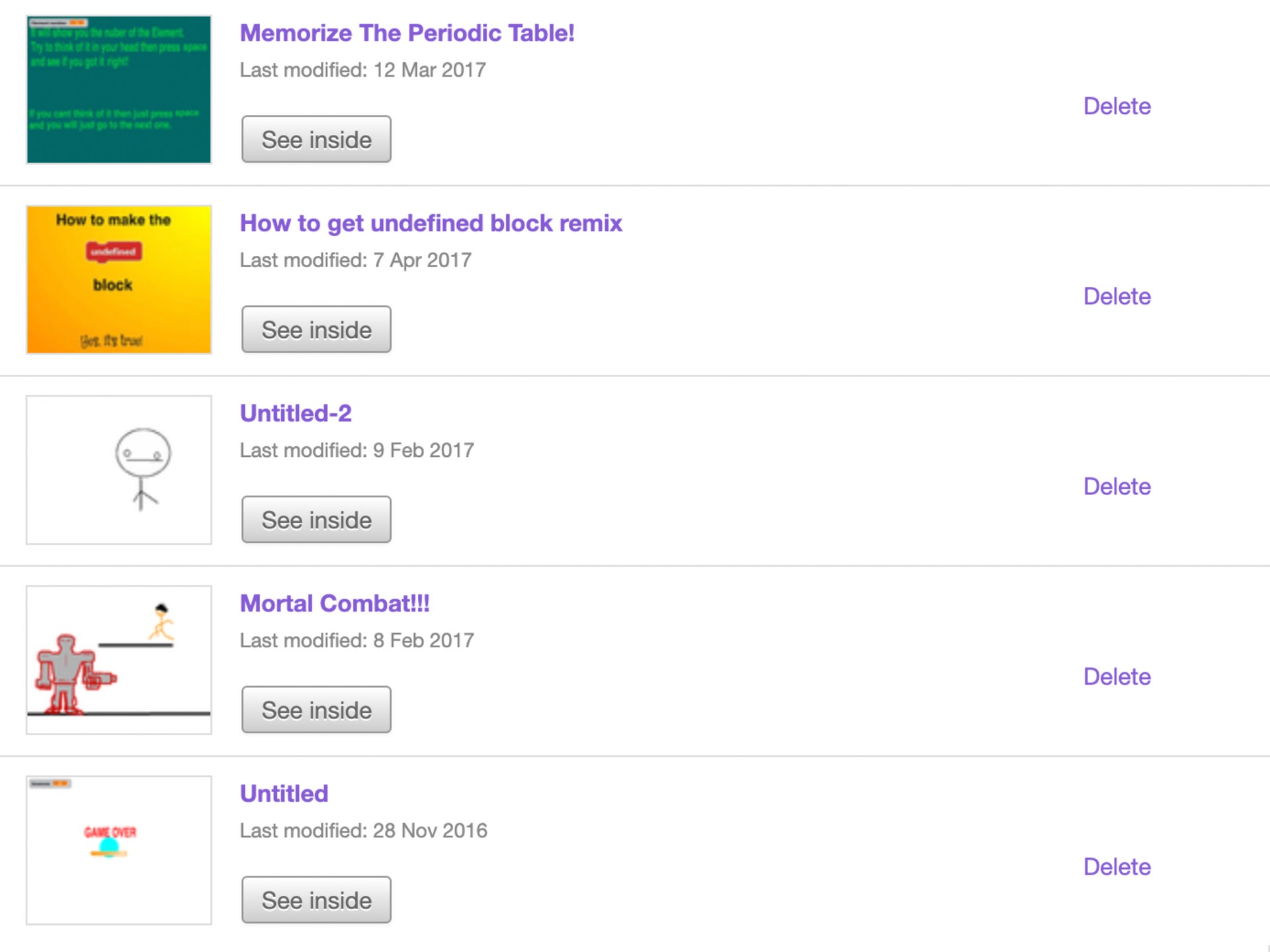Screen dimensions: 1270x952
Task: Click the red robot Mortal Combat thumbnail
Action: (118, 660)
